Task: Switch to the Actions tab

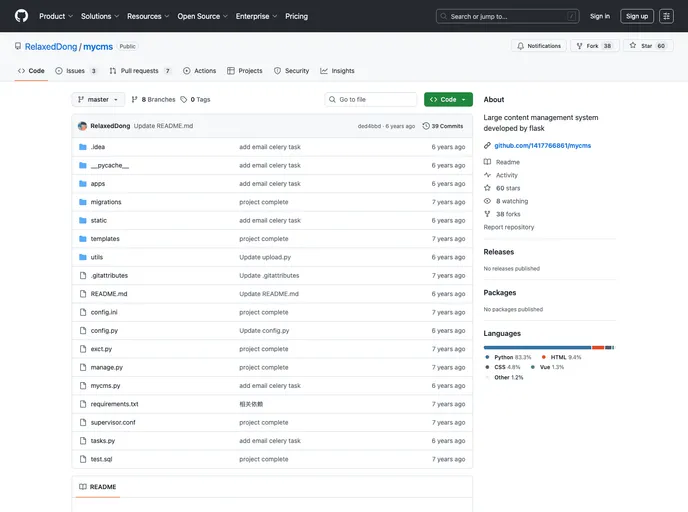Action: pos(200,71)
